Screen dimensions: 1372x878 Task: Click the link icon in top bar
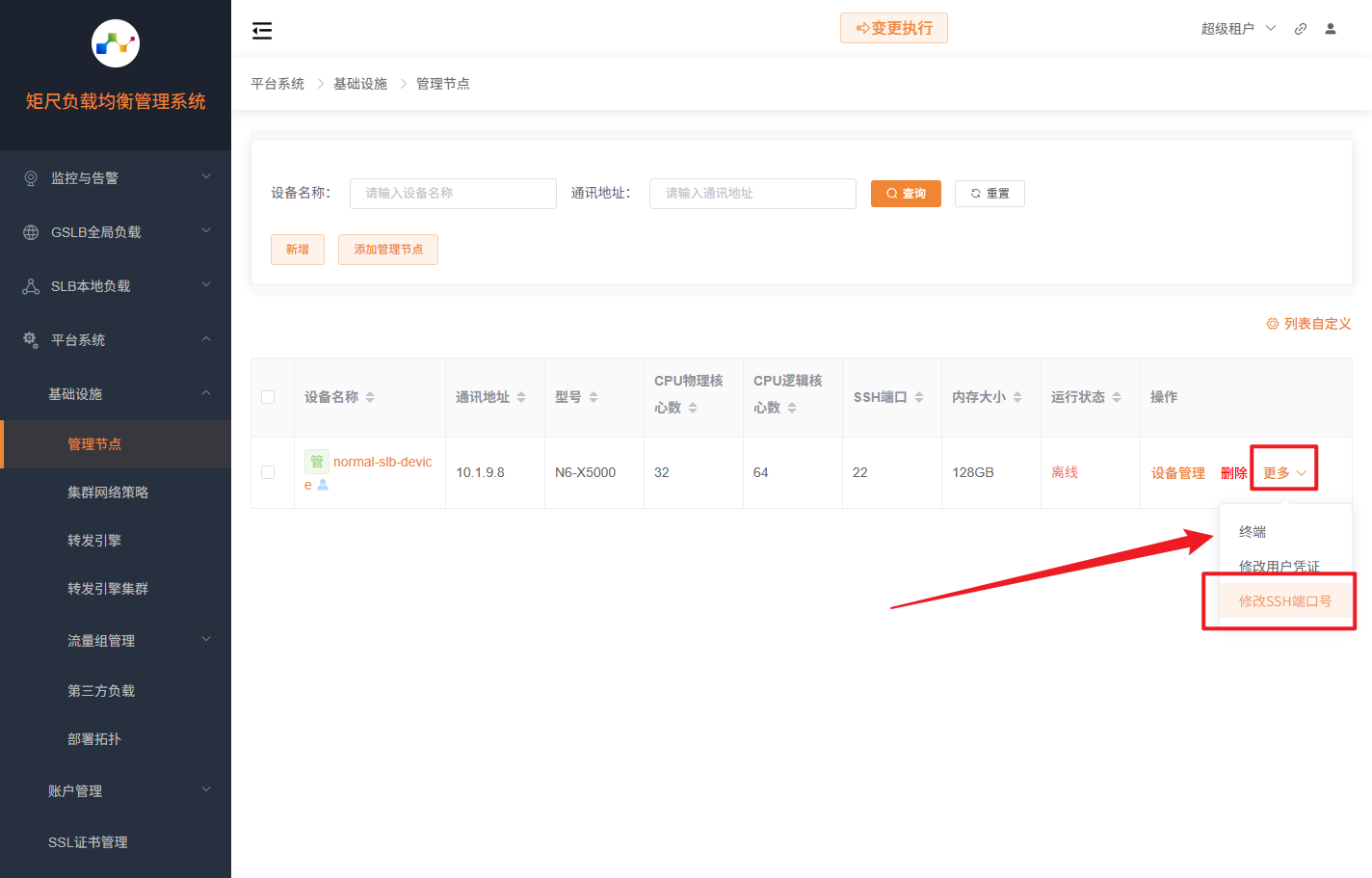tap(1301, 29)
